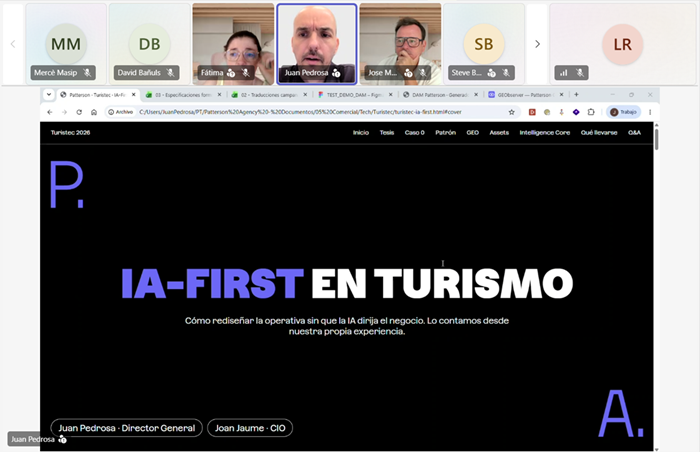700x452 pixels.
Task: Select Mercè Masip's participant tile
Action: pyautogui.click(x=66, y=44)
